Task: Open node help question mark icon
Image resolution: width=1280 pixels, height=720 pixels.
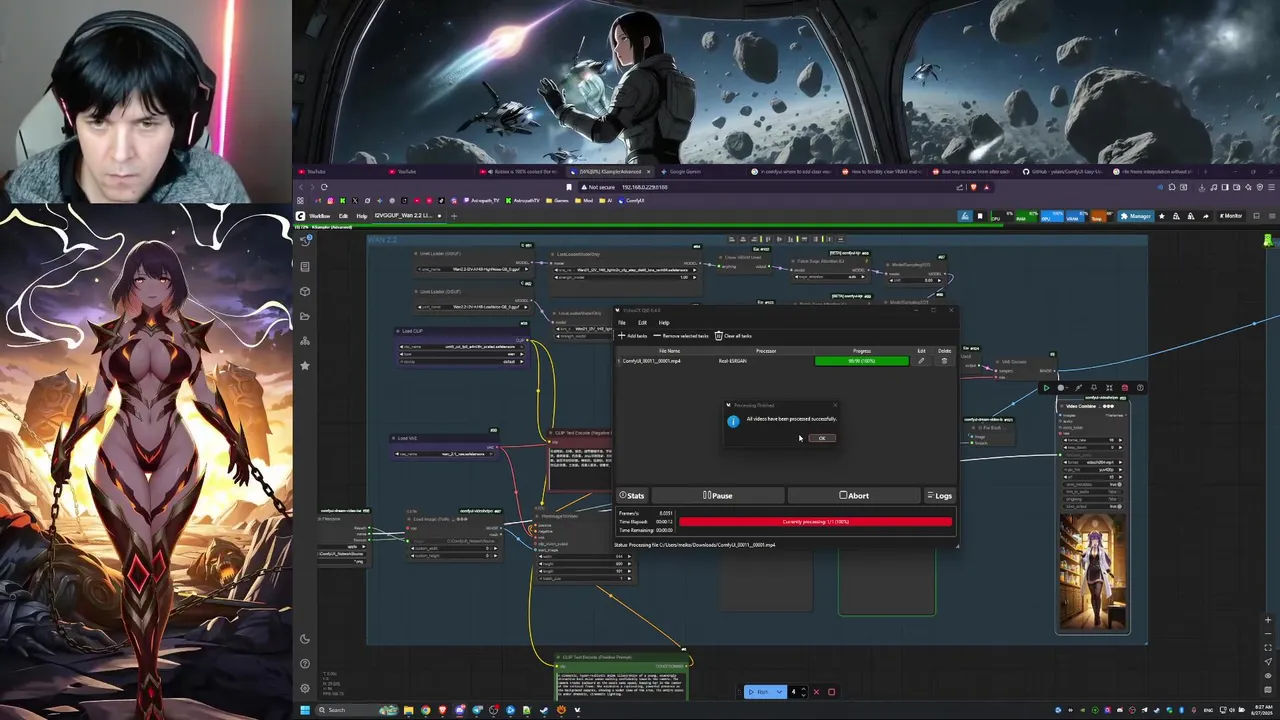Action: pos(1140,388)
